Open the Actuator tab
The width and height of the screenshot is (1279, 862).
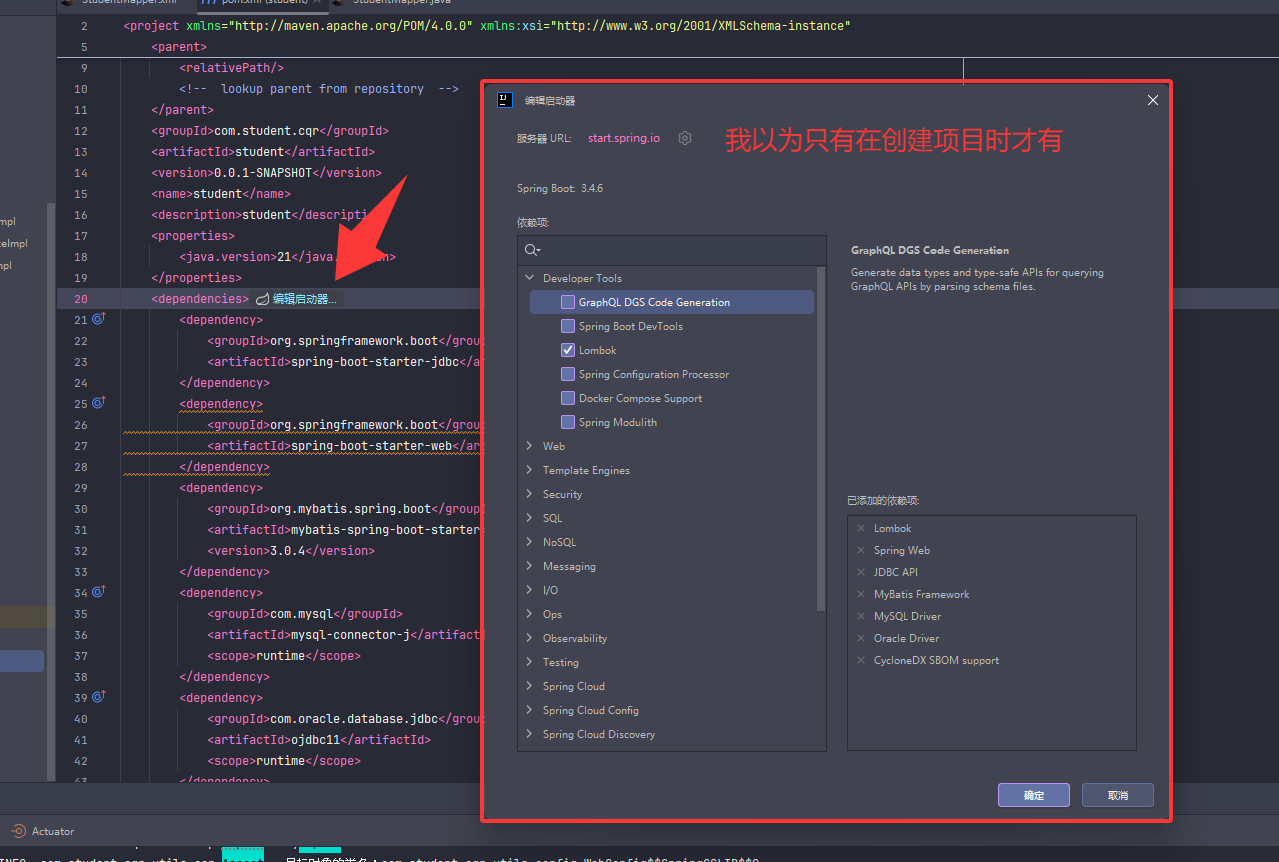43,831
